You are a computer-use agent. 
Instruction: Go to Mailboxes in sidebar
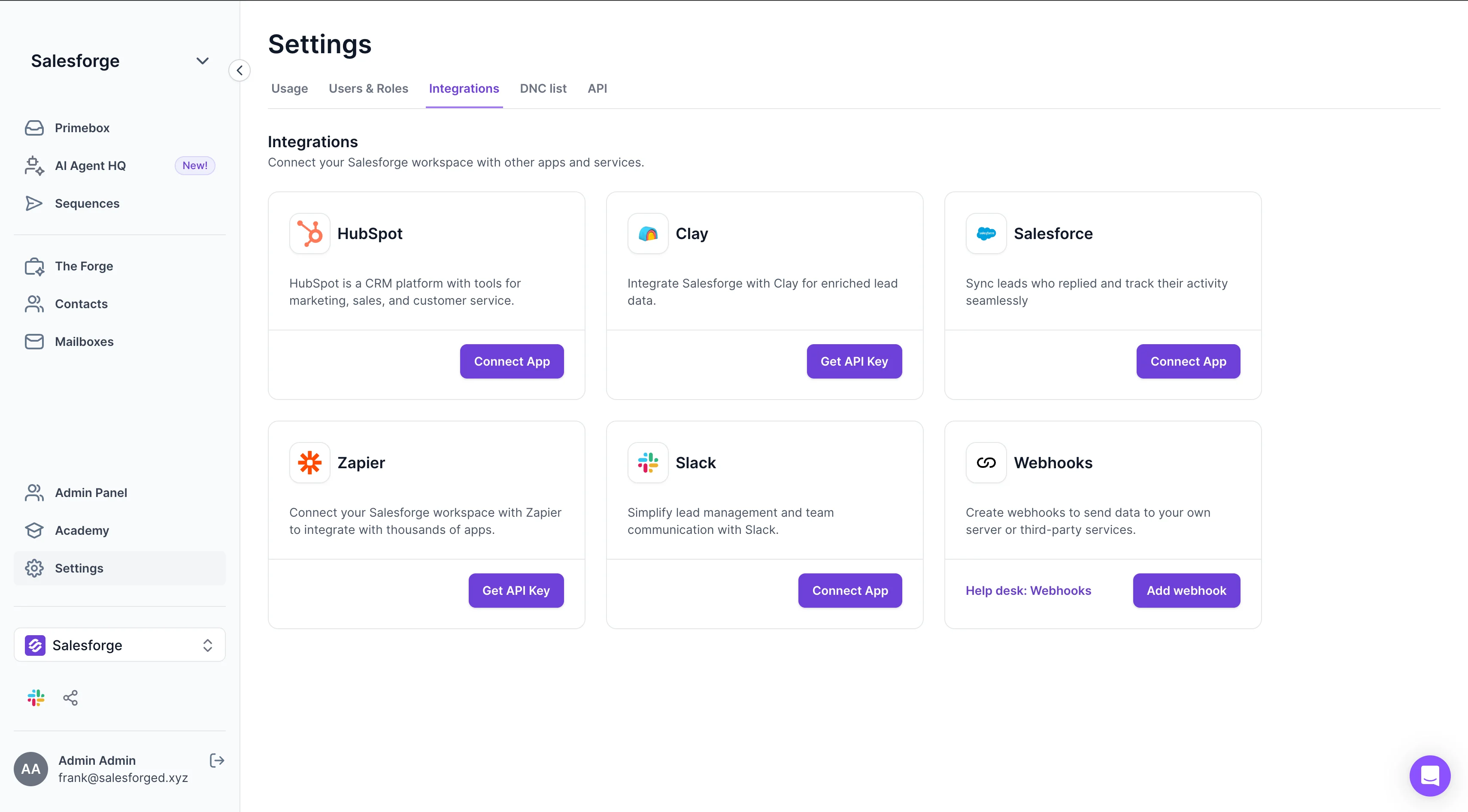pos(84,341)
